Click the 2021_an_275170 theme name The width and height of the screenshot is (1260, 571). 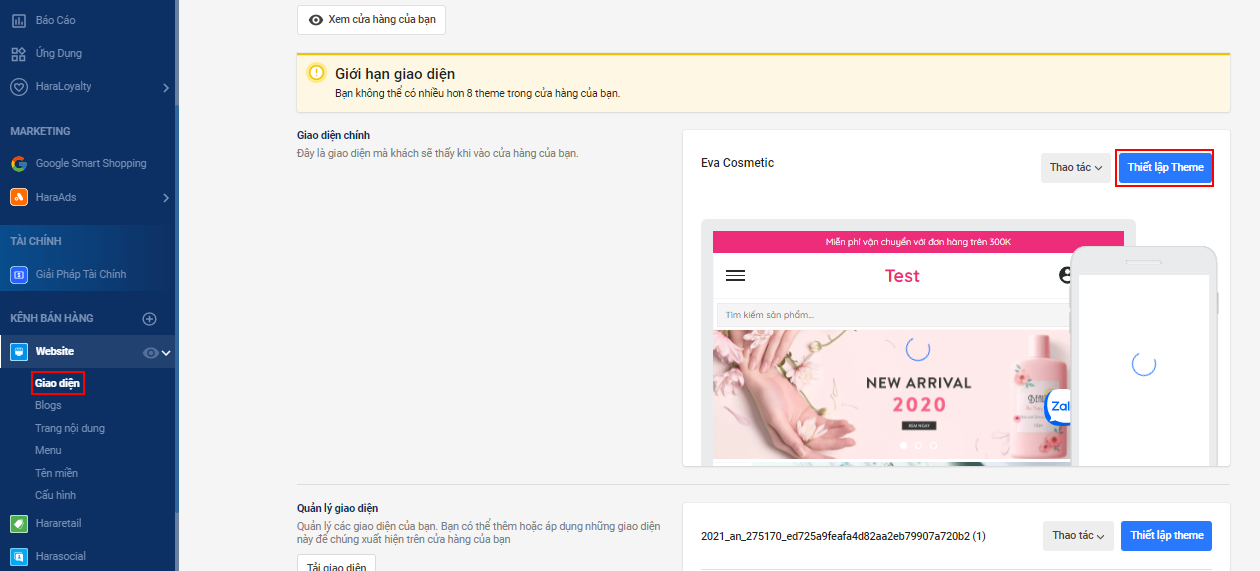coord(843,536)
